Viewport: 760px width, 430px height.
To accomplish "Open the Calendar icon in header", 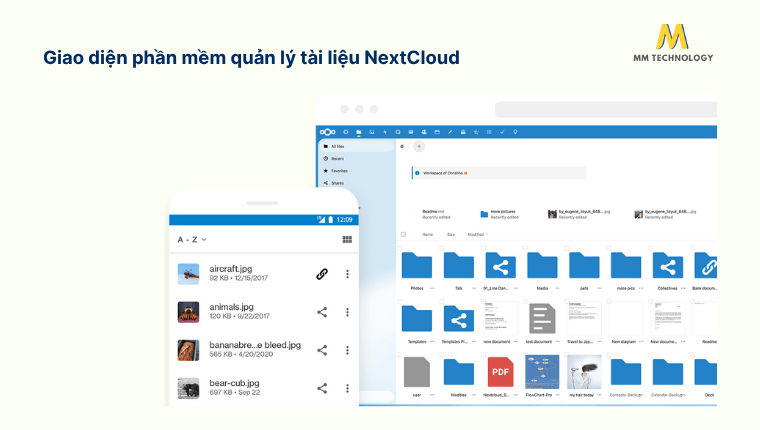I will pyautogui.click(x=437, y=132).
